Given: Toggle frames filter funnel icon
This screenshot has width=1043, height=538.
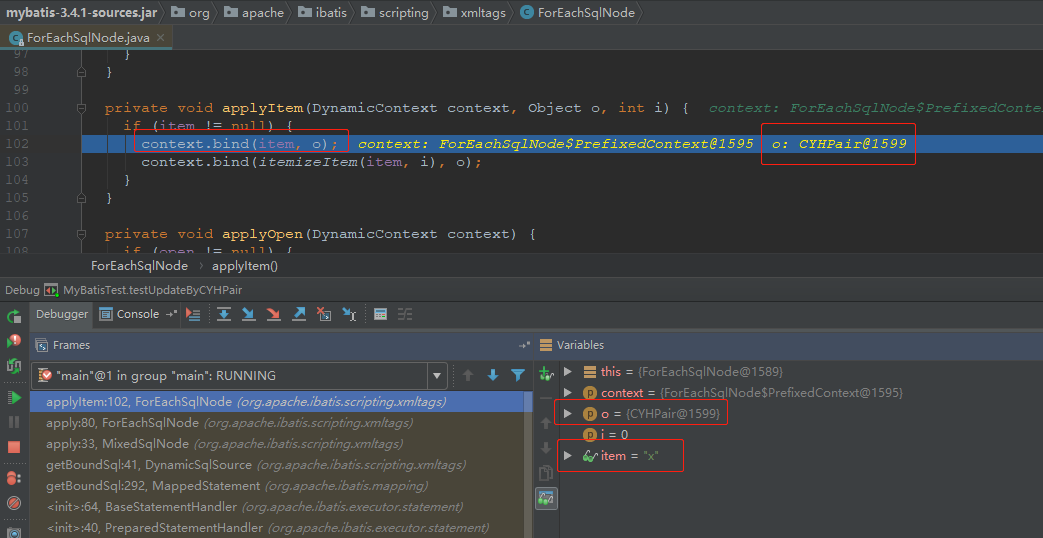Looking at the screenshot, I should 518,376.
